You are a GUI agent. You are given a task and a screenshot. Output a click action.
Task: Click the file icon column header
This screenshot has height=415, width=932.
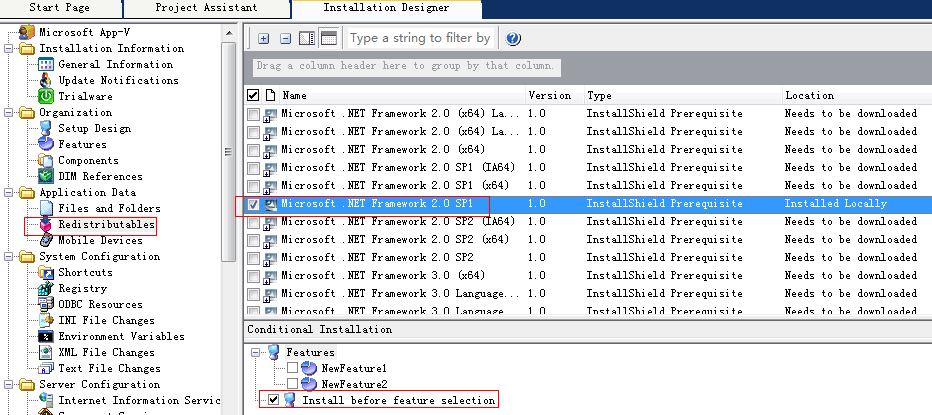point(270,95)
